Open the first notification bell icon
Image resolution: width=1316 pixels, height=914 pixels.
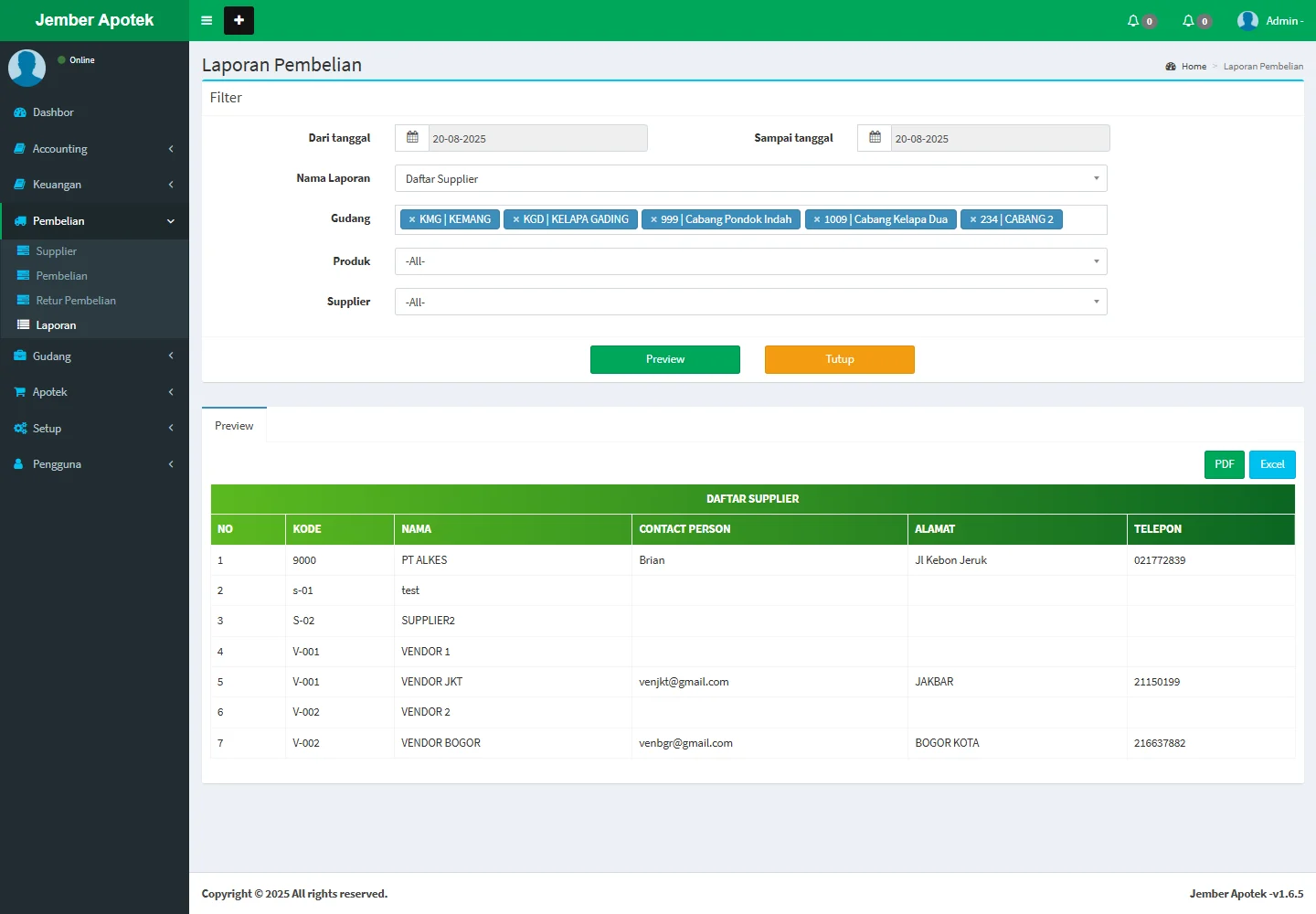(x=1133, y=20)
